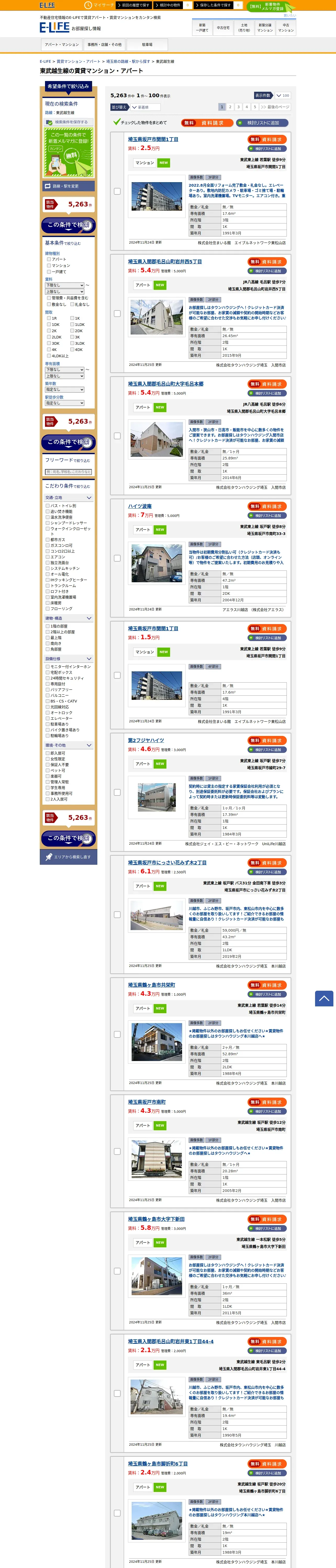336x1568 pixels.
Task: Open the 第2フジヤハイツ listing title
Action: [x=146, y=741]
